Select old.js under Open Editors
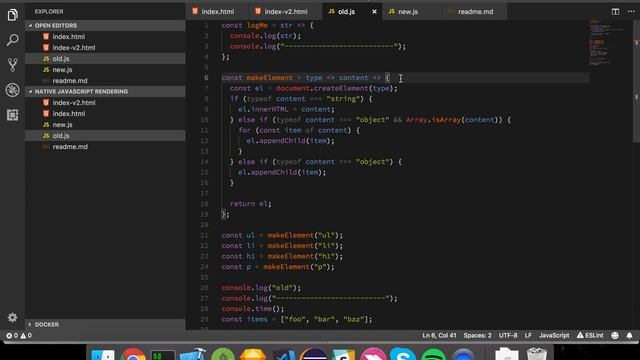 click(x=105, y=58)
